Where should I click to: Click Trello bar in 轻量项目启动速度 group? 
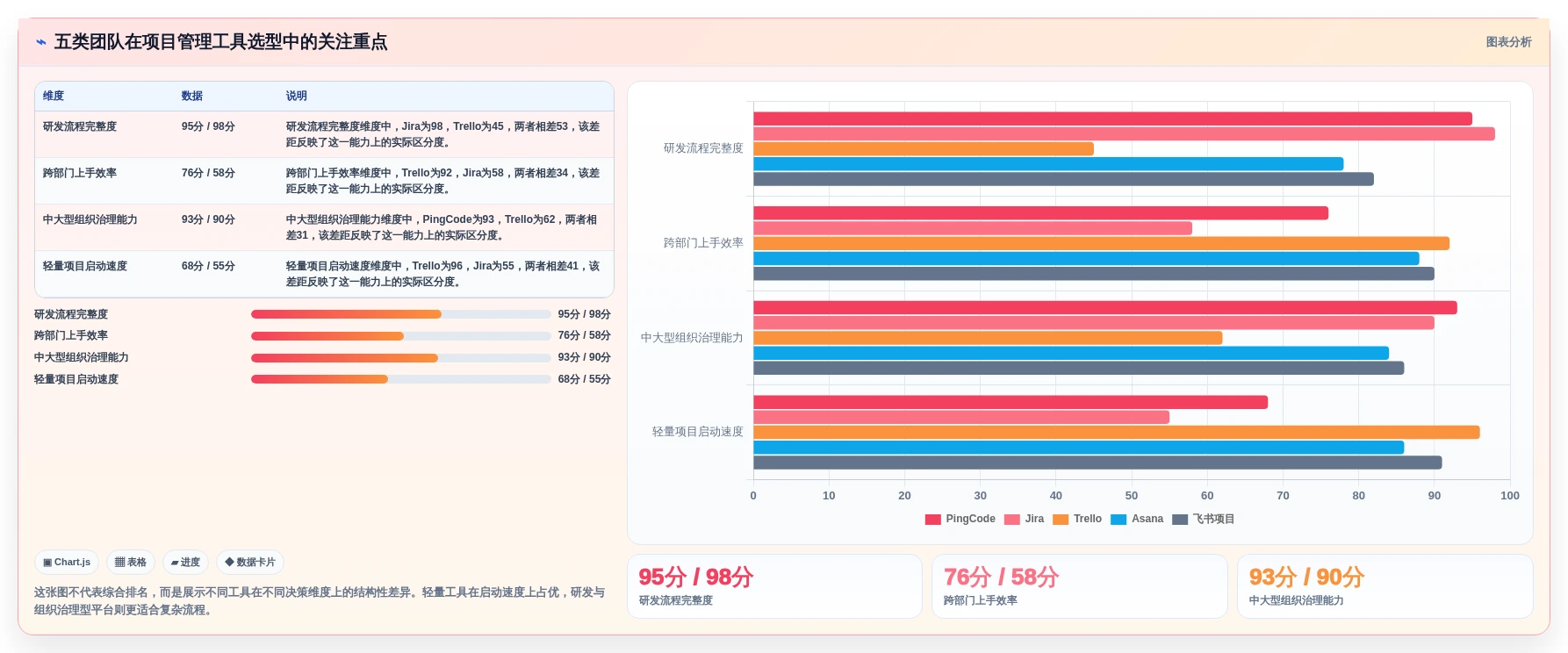1117,433
